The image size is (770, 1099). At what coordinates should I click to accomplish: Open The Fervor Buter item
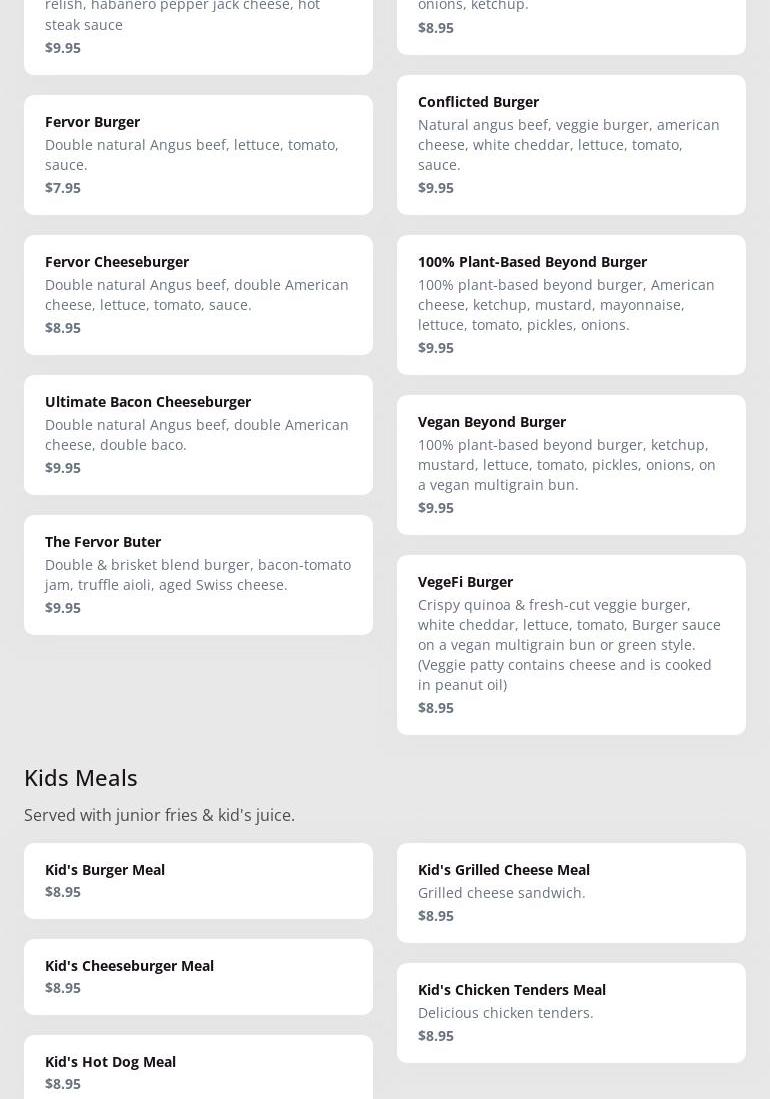[198, 574]
